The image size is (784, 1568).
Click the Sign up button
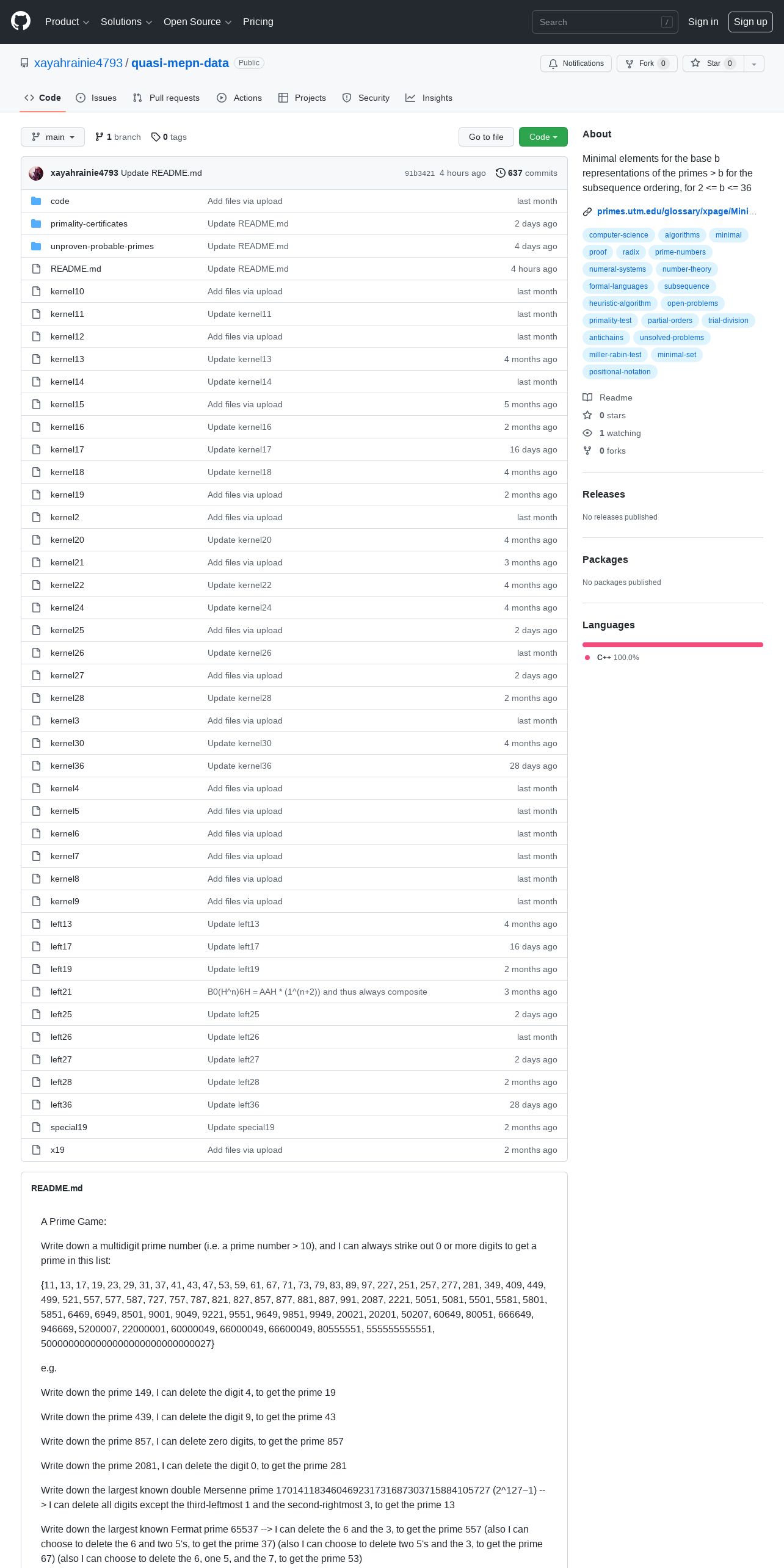point(750,22)
